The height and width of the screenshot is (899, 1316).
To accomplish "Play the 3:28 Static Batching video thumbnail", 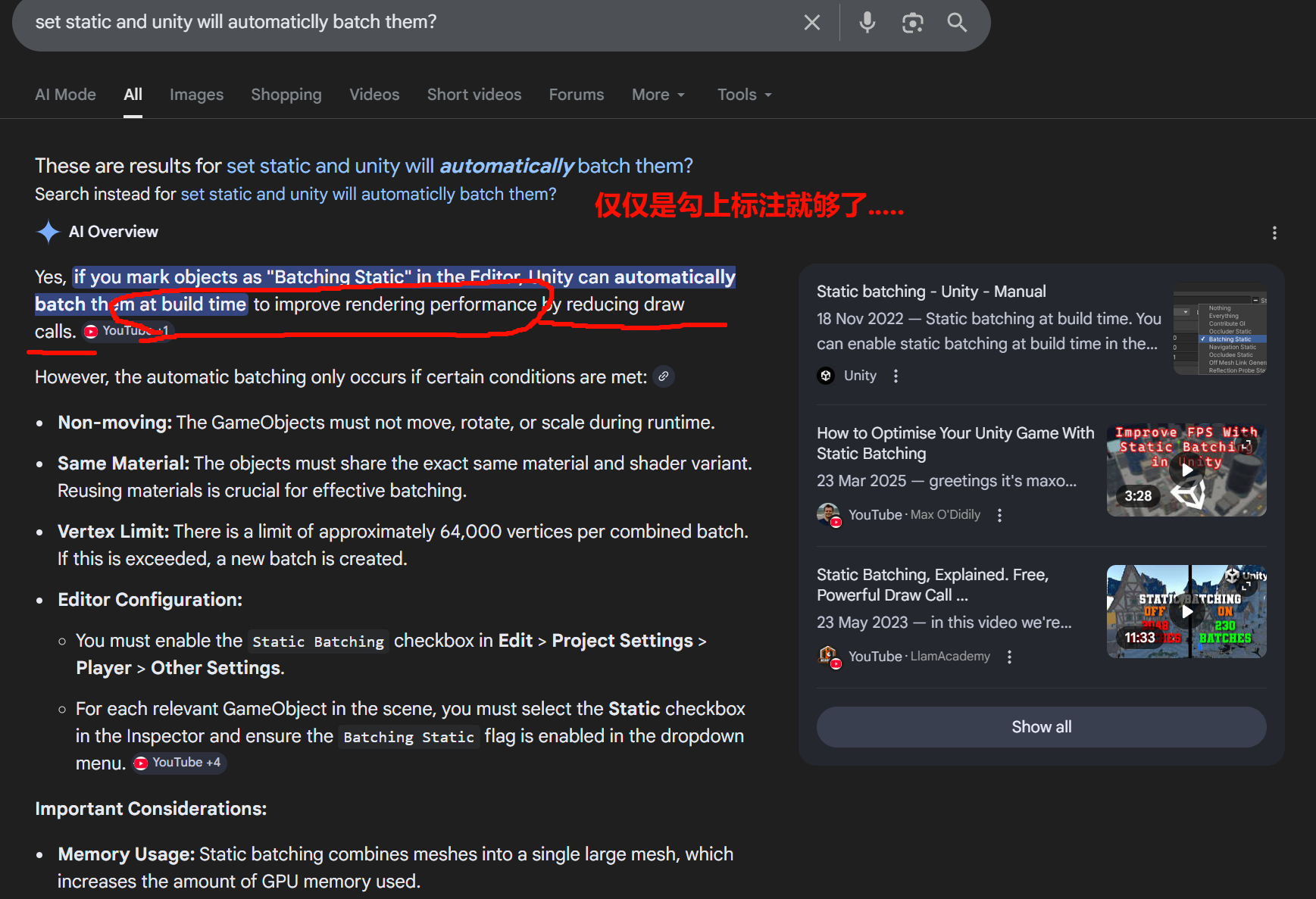I will coord(1186,470).
